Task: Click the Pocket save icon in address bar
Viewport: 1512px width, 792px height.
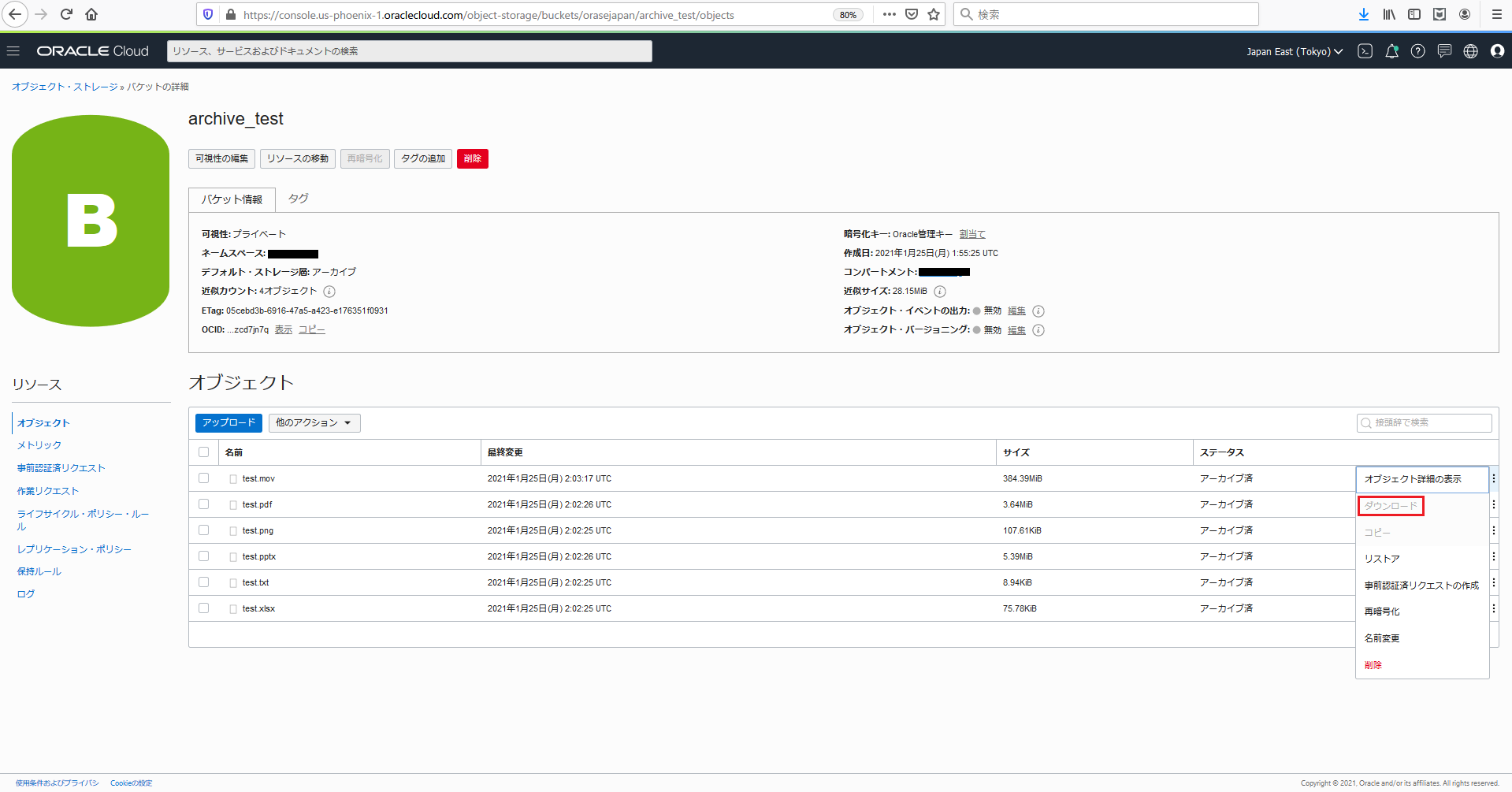Action: coord(912,14)
